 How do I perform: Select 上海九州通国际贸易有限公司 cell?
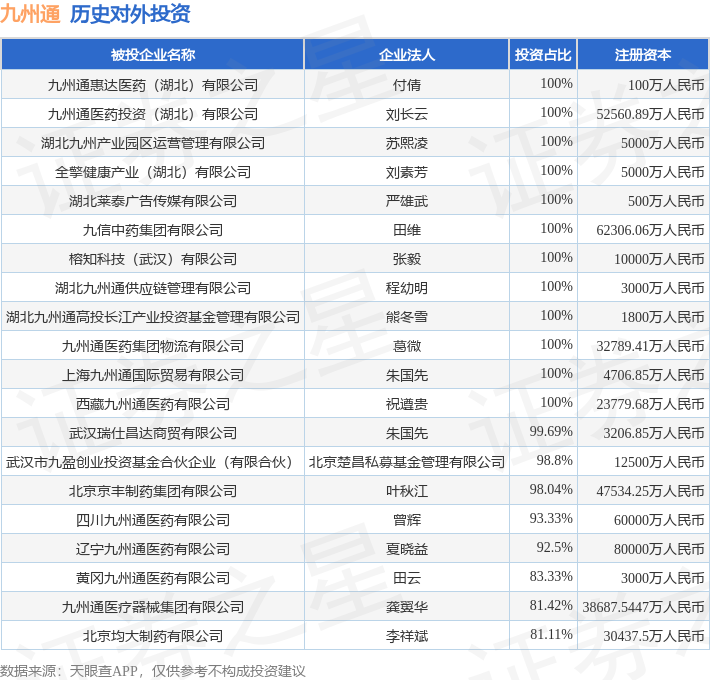point(153,374)
